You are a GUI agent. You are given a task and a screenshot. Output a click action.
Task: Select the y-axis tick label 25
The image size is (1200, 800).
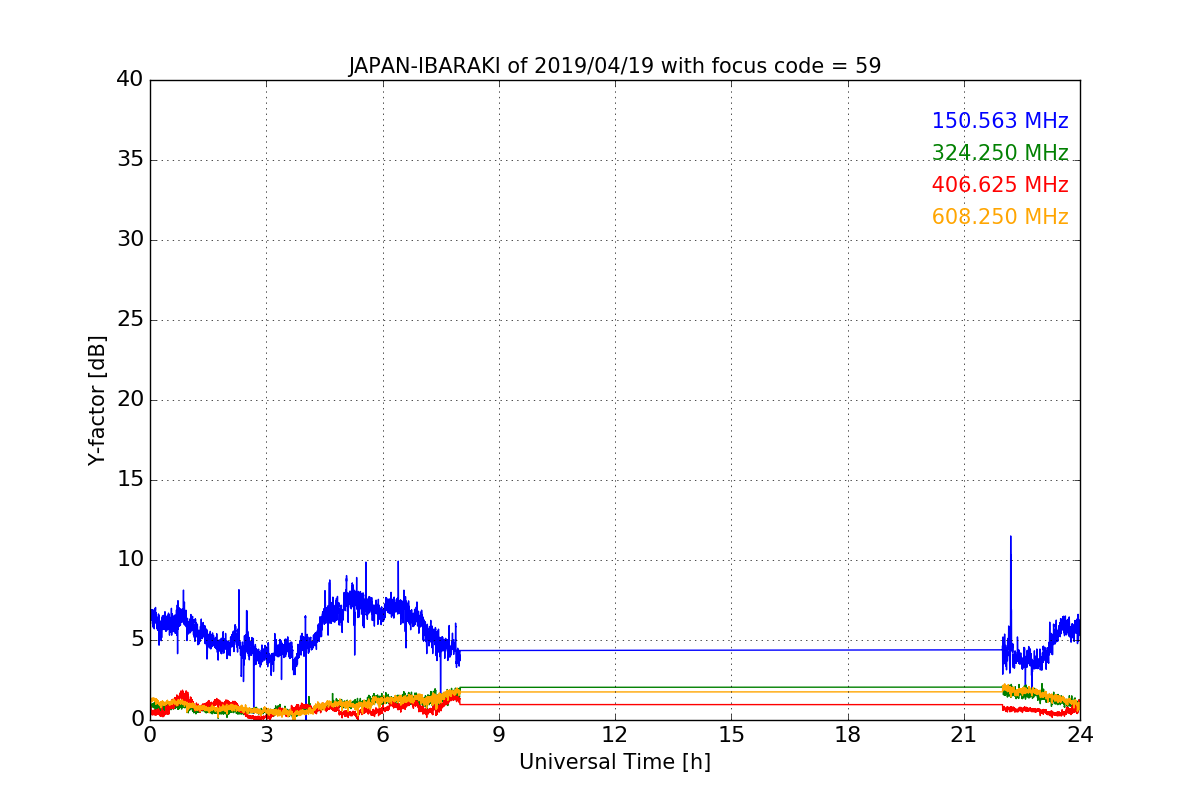tap(130, 320)
